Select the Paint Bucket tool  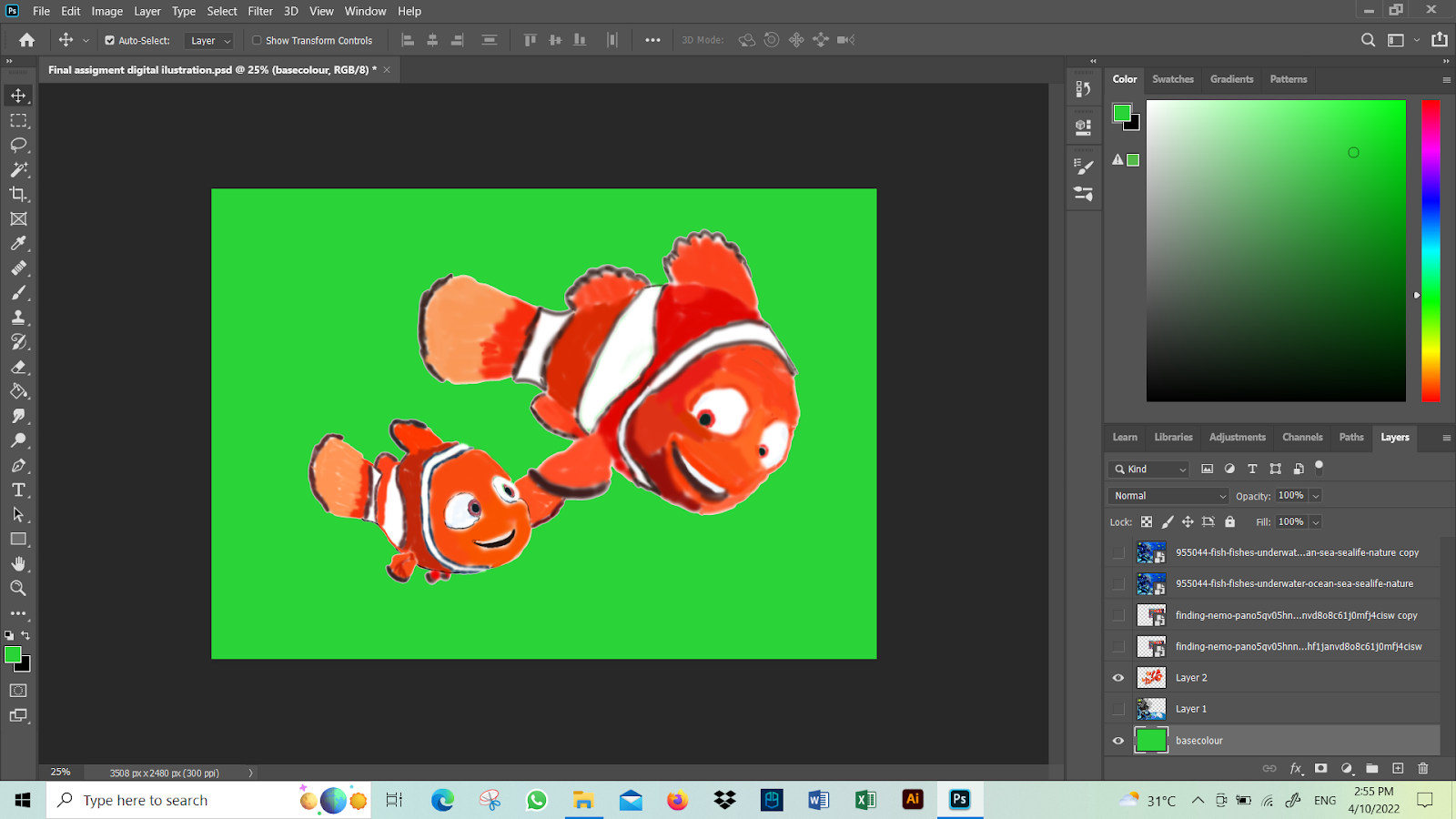click(18, 391)
